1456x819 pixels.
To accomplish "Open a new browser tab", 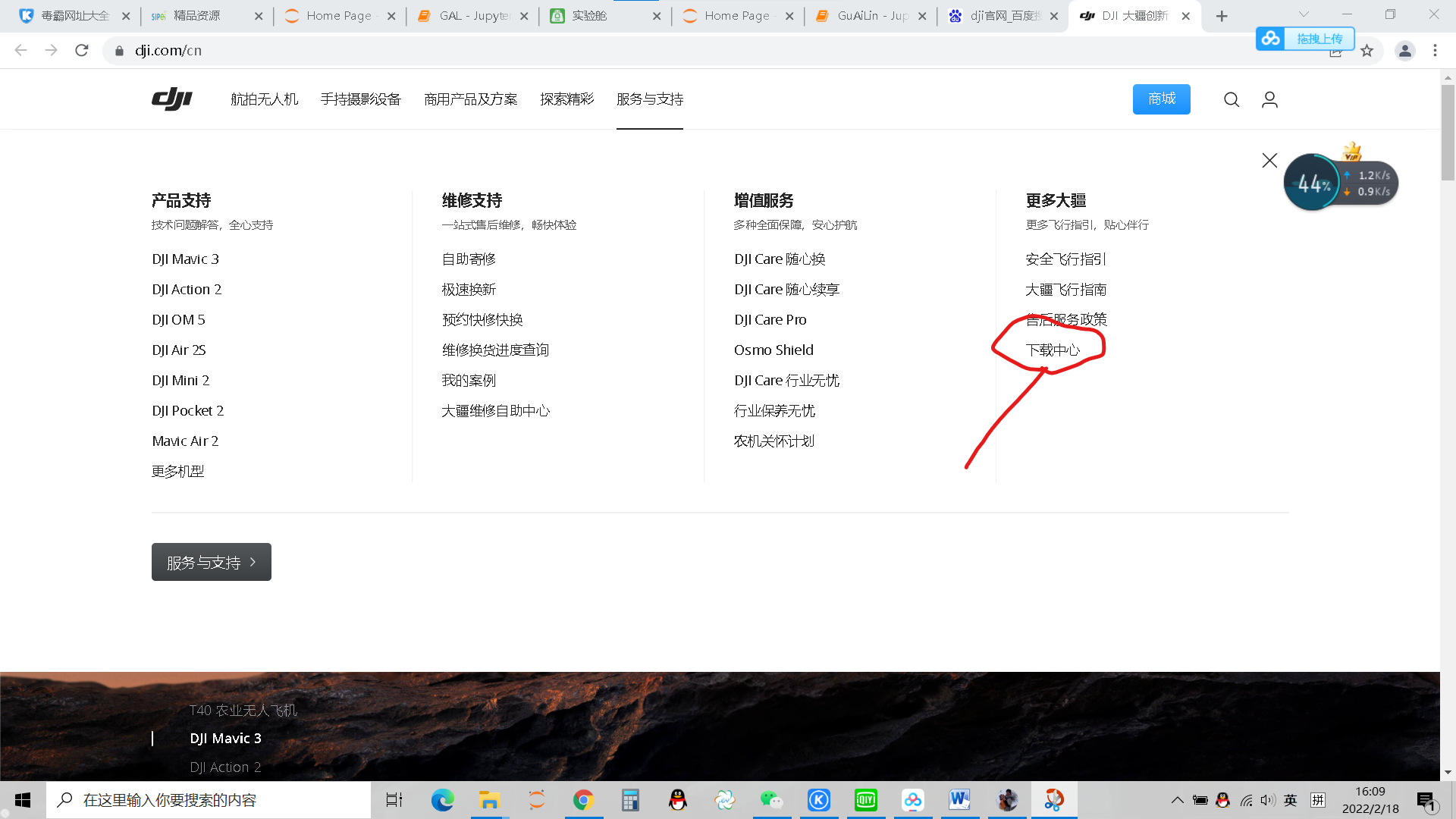I will pos(1222,16).
